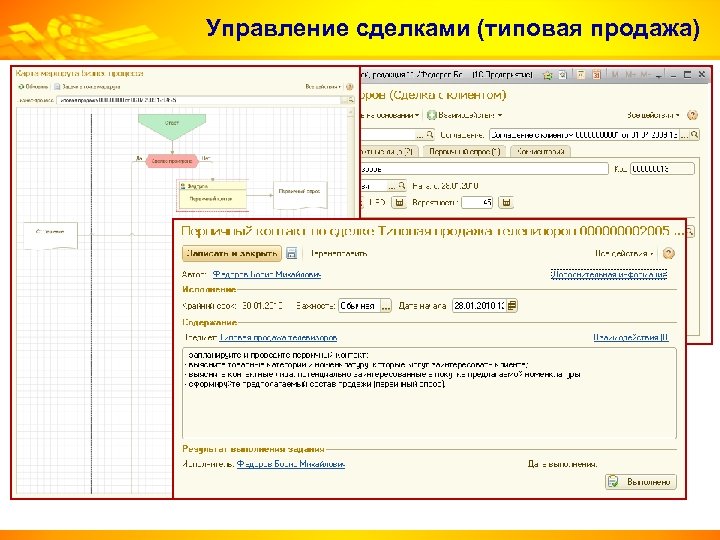The height and width of the screenshot is (540, 720).
Task: Click the business process field in route map
Action: [199, 100]
